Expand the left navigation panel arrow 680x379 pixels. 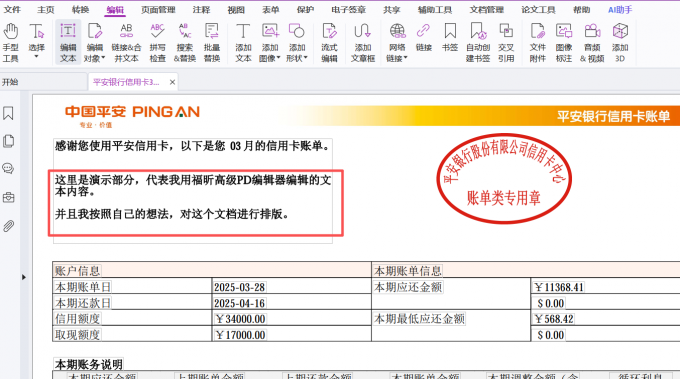click(x=23, y=277)
